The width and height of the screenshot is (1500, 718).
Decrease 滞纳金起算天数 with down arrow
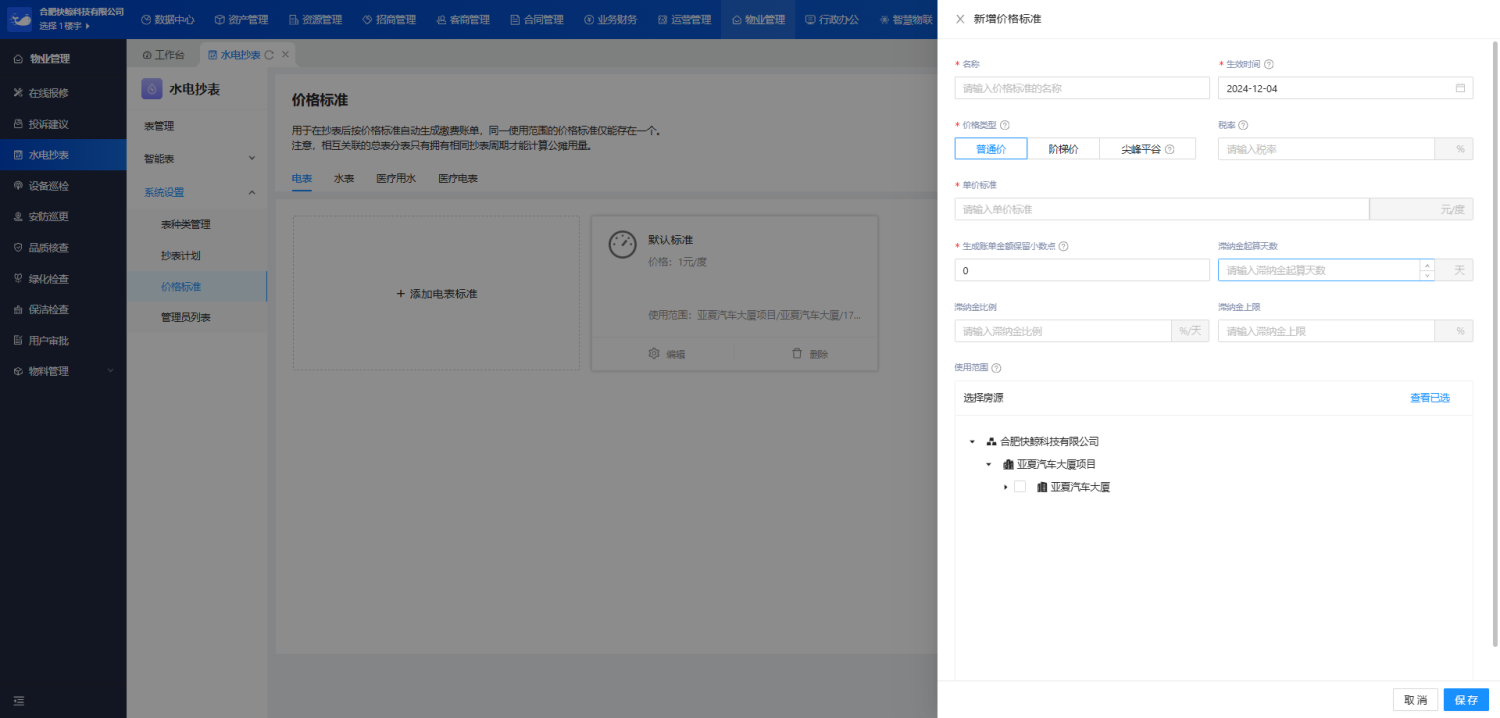[1427, 275]
